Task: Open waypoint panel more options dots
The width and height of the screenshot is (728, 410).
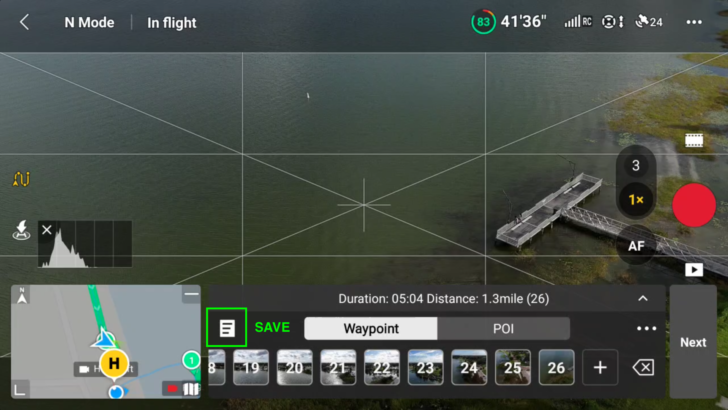Action: point(646,328)
